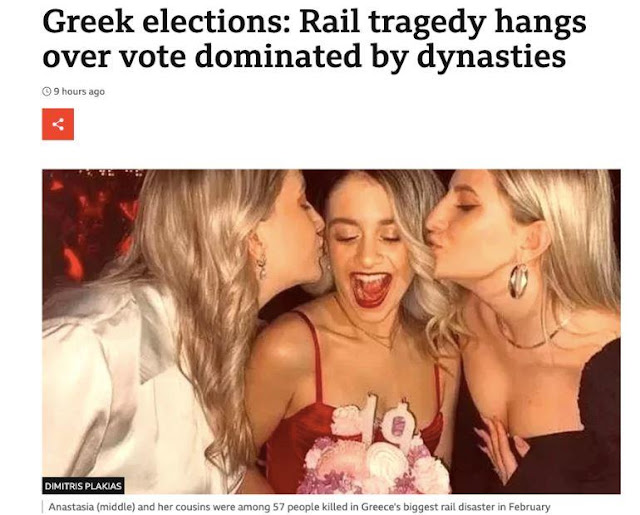
Task: Click the large hoop earring in the photo
Action: point(518,281)
